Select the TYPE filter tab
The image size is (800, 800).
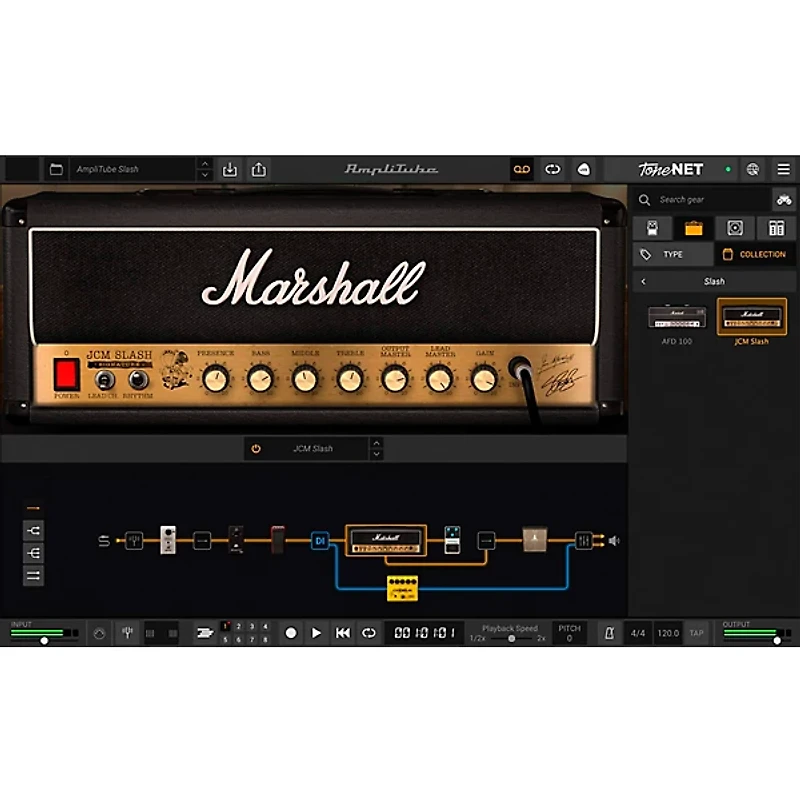click(673, 255)
